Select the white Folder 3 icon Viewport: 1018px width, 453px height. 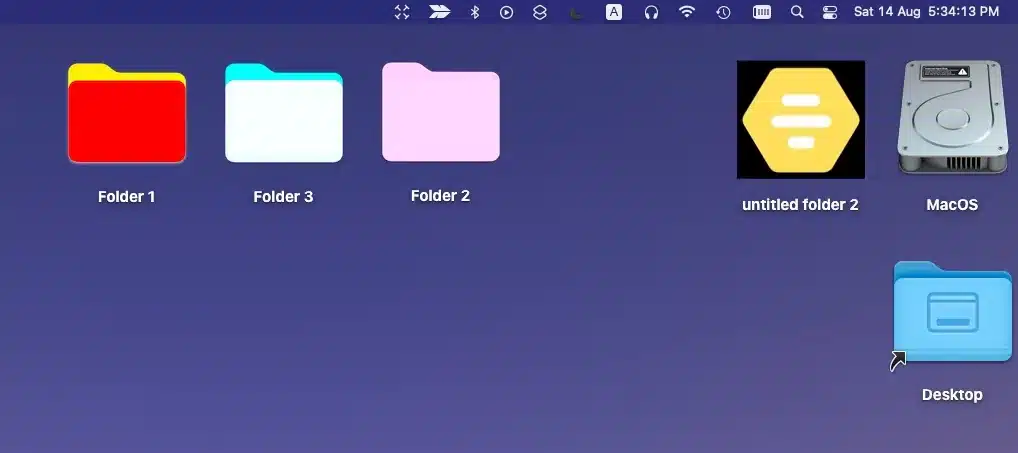coord(284,113)
